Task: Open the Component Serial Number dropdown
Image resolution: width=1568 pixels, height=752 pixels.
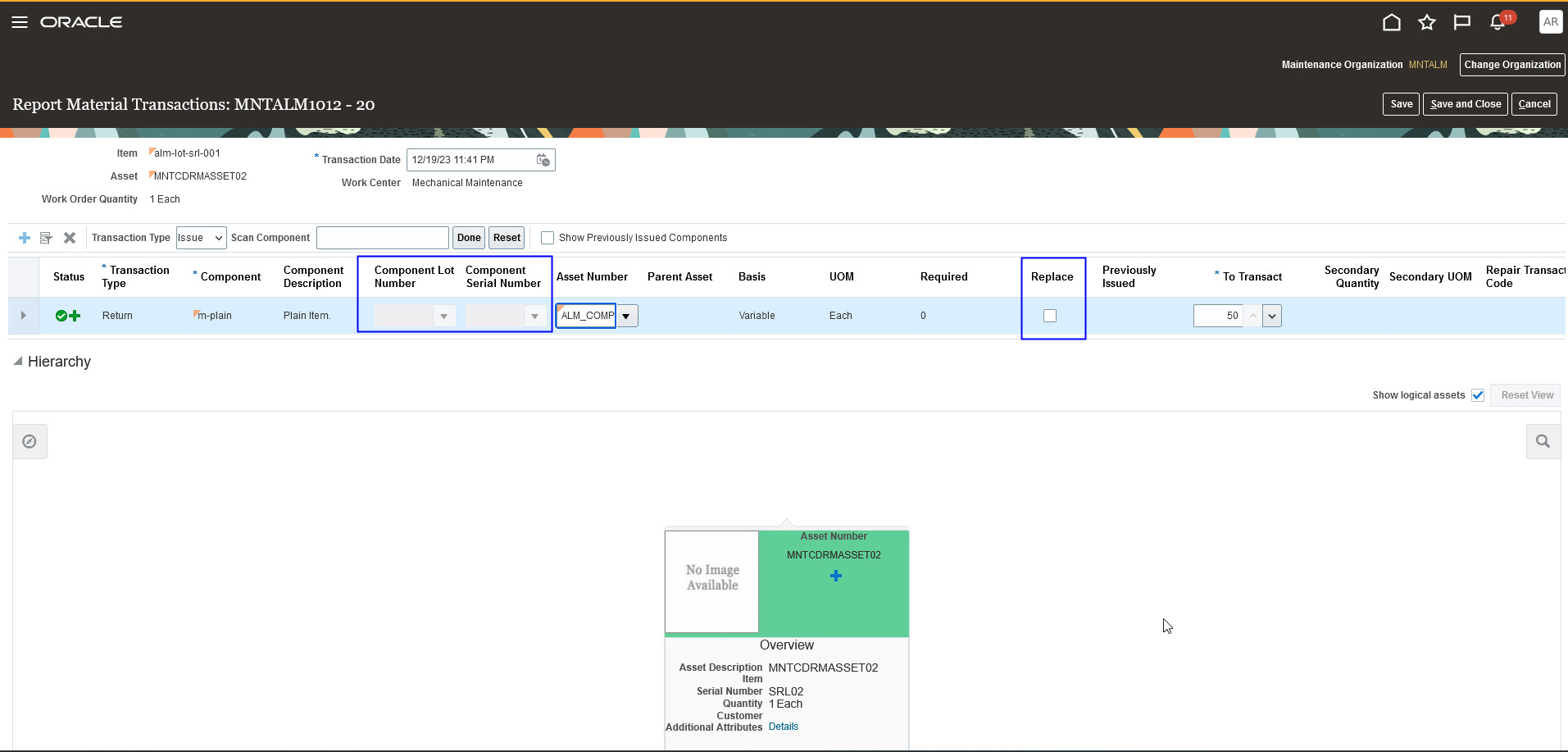Action: pos(534,316)
